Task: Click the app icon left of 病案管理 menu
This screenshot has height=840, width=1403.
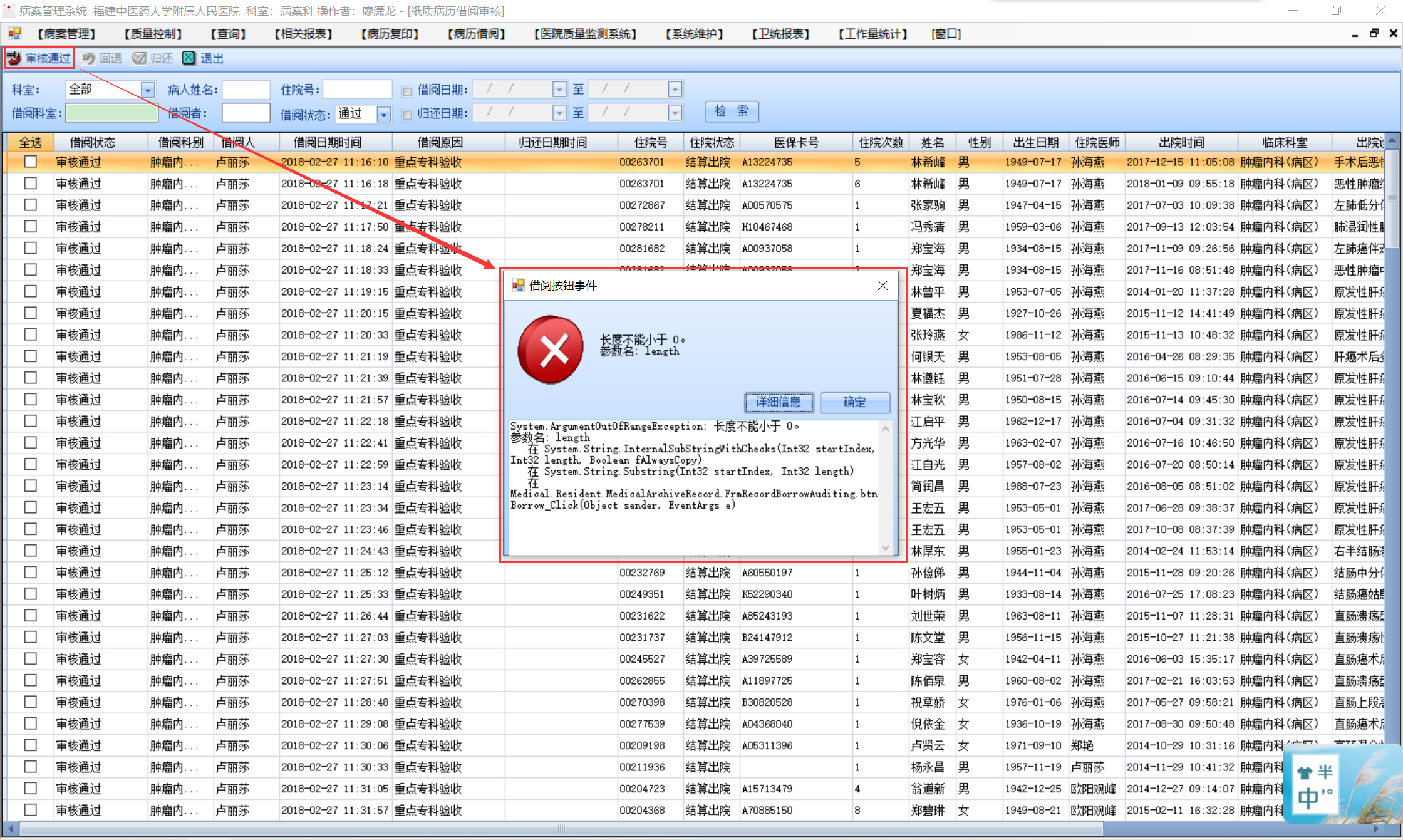Action: 15,33
